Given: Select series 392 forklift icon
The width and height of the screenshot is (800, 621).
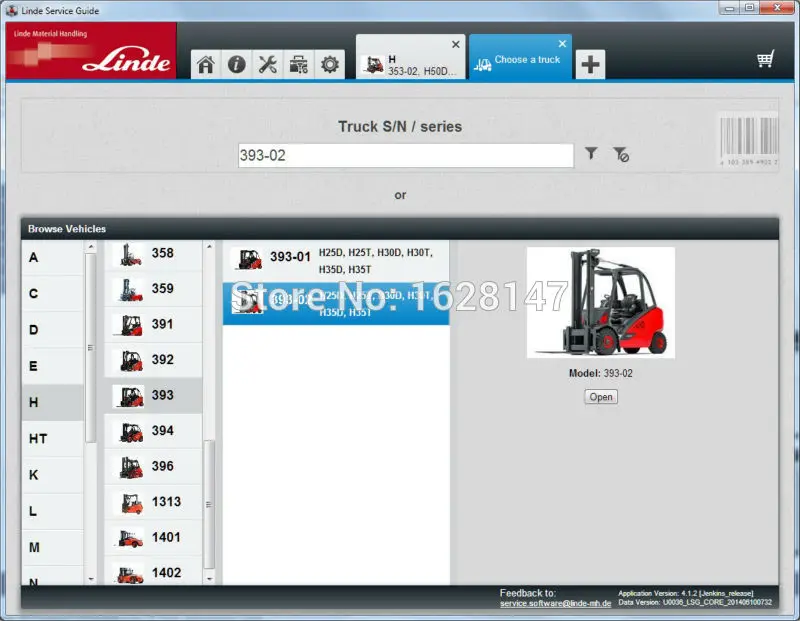Looking at the screenshot, I should click(131, 361).
